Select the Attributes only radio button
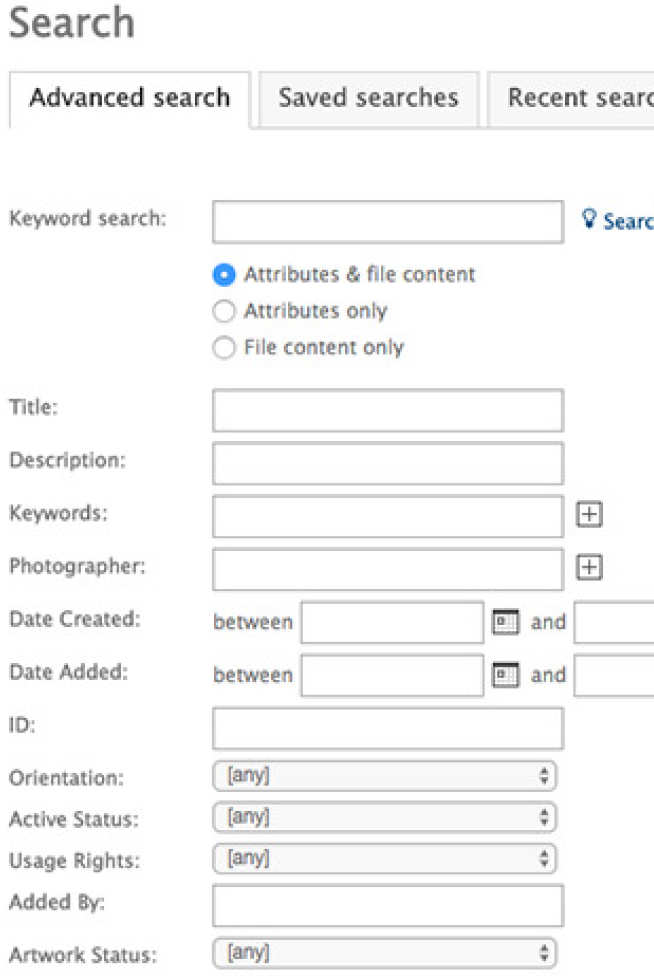This screenshot has height=976, width=654. tap(225, 312)
